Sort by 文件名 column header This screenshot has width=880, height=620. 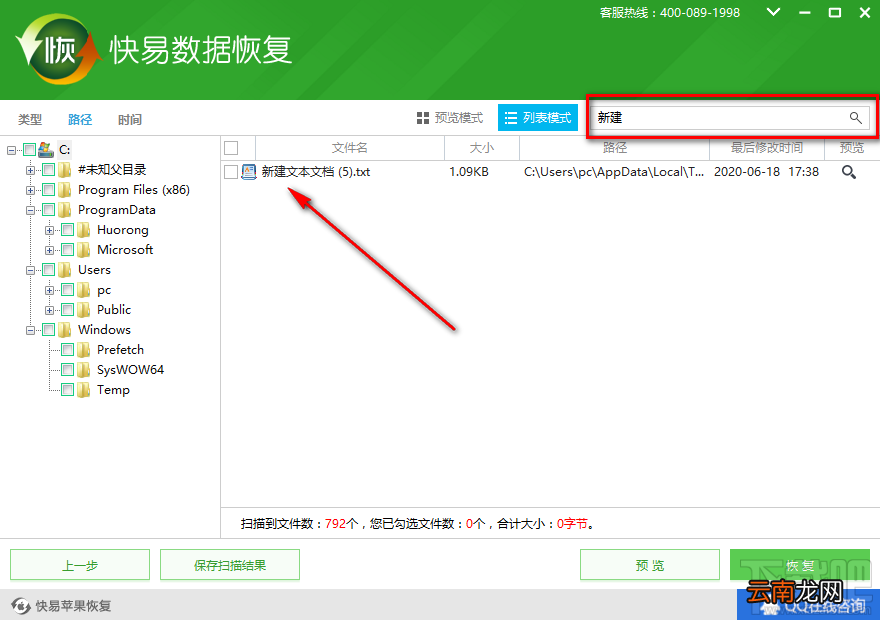pos(350,148)
